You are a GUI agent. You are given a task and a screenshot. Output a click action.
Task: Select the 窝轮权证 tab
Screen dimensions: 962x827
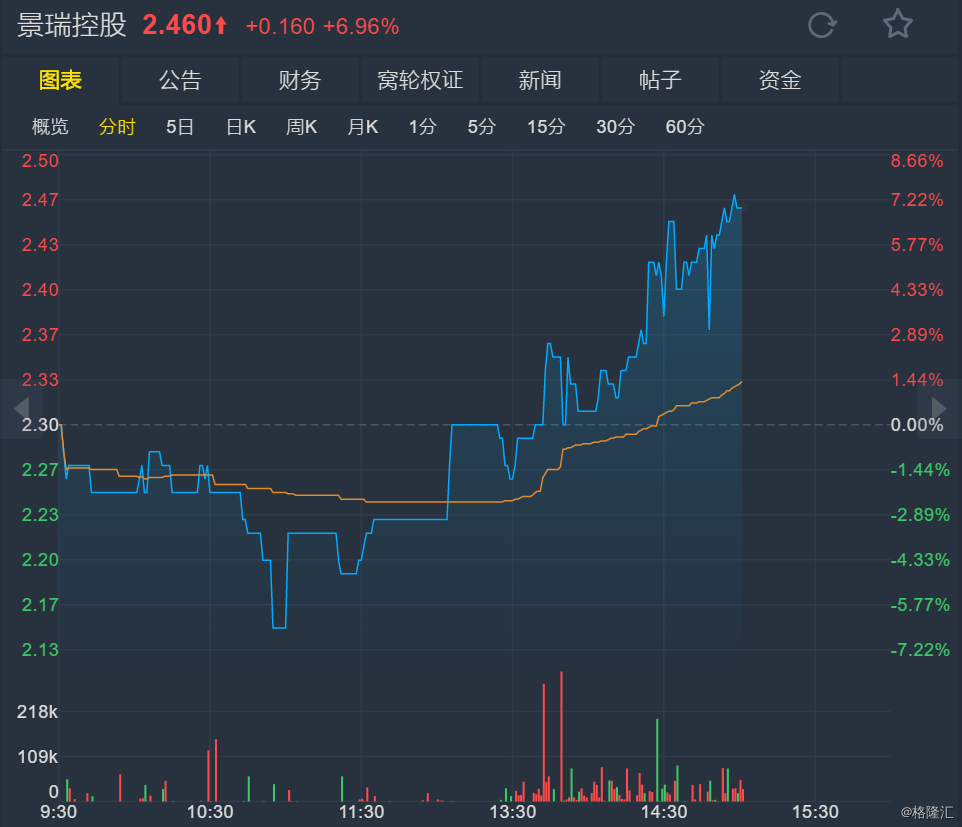click(420, 81)
